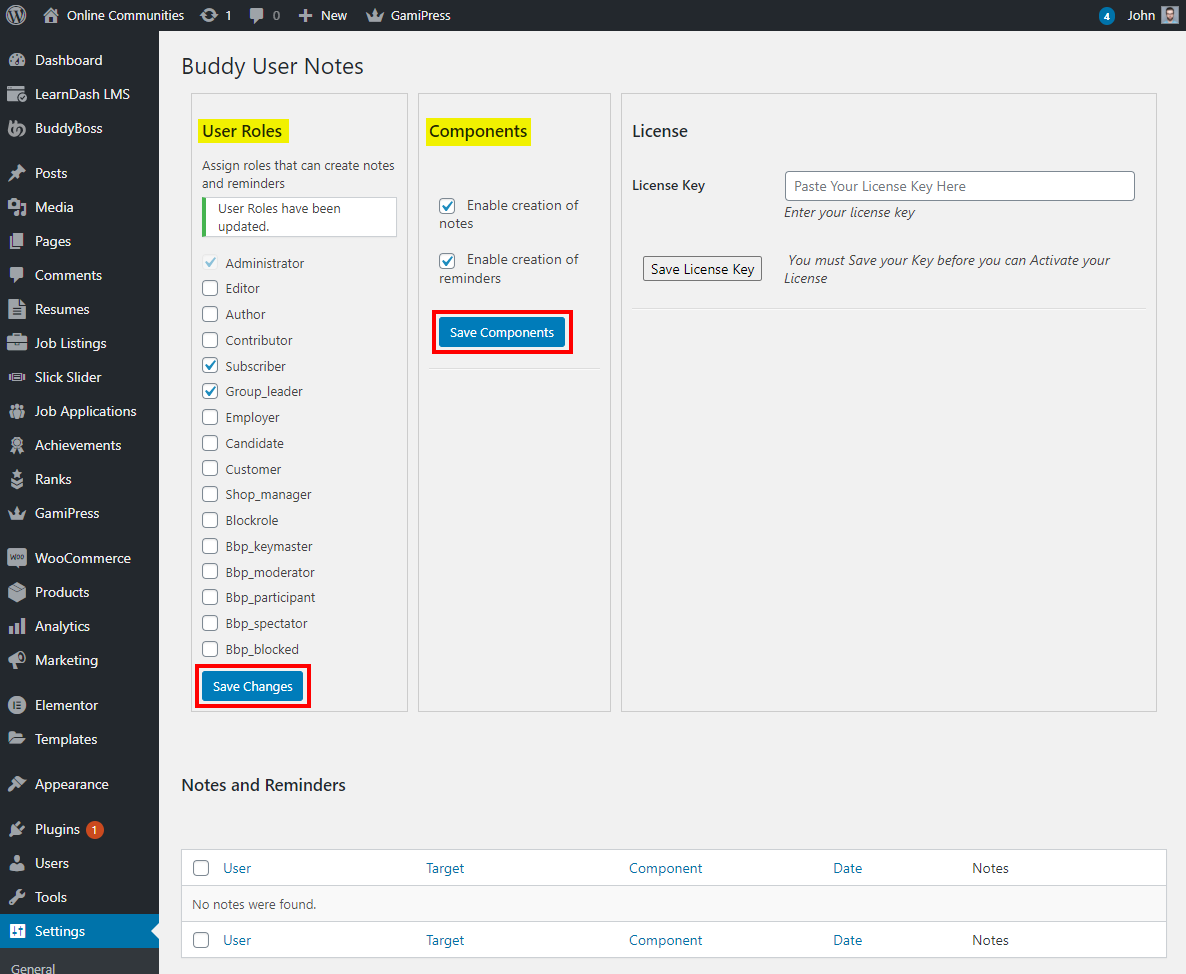Screen dimensions: 1186x974
Task: Click the WordPress logo icon
Action: point(16,15)
